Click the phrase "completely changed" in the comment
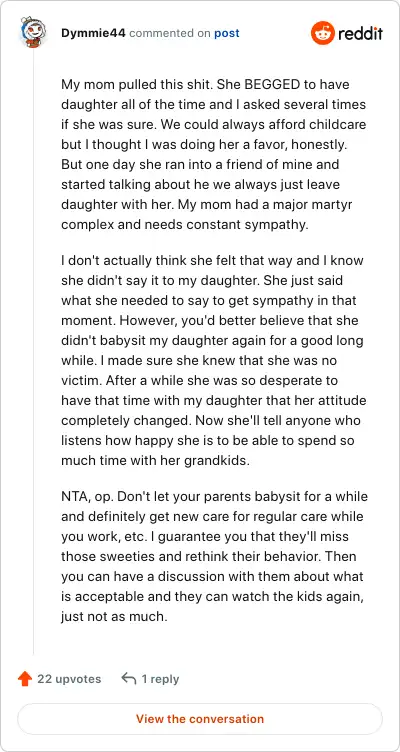The width and height of the screenshot is (400, 752). click(122, 421)
